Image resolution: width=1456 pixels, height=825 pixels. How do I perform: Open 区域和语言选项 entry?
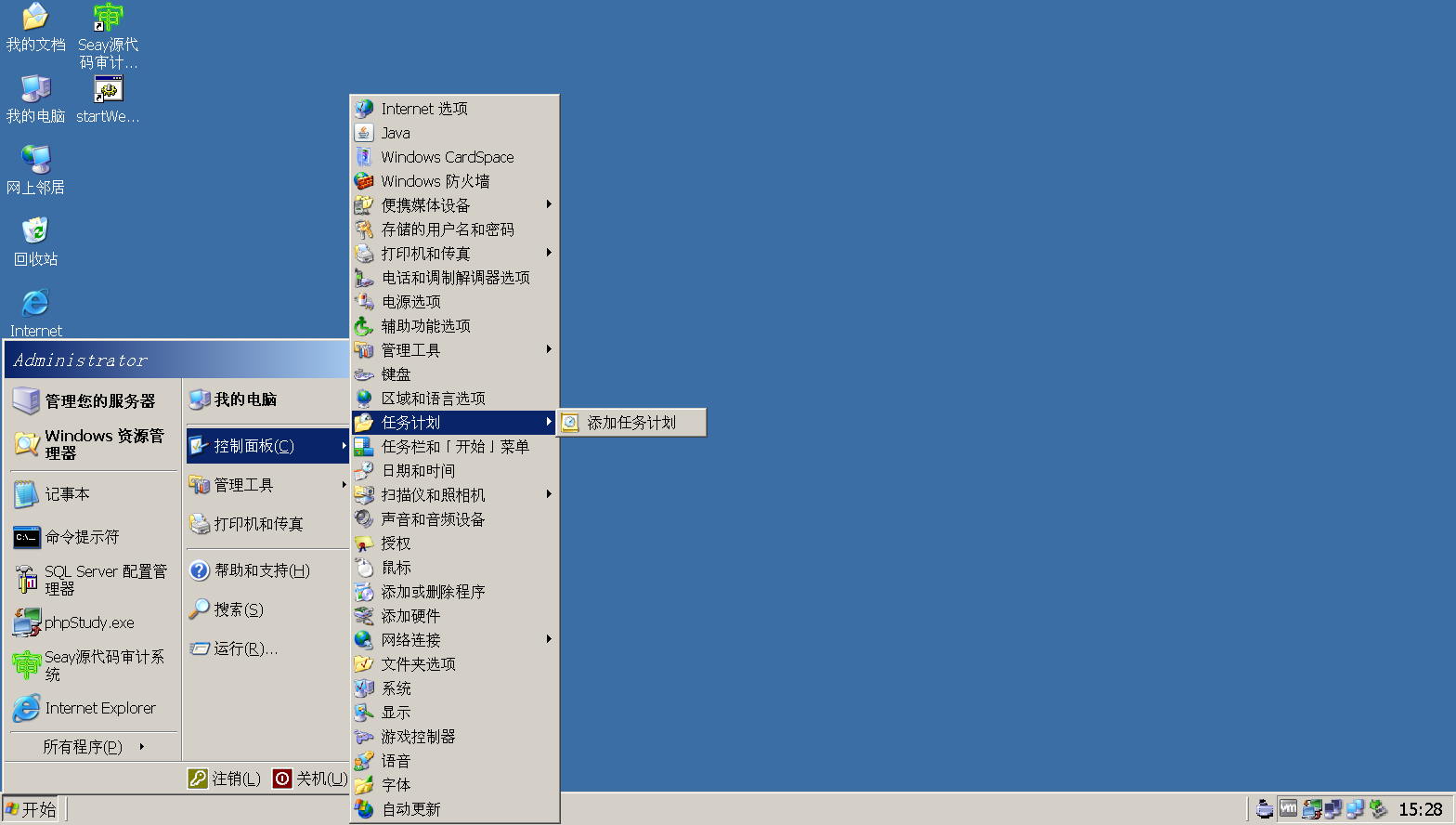(455, 399)
